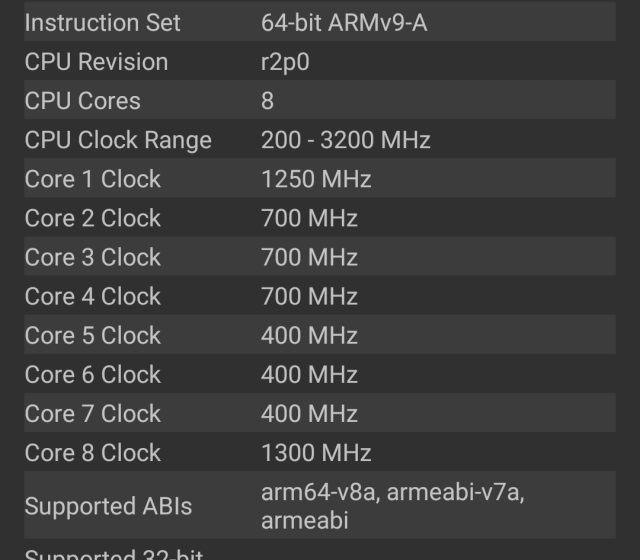Tap the Core 5 Clock label

pyautogui.click(x=92, y=335)
